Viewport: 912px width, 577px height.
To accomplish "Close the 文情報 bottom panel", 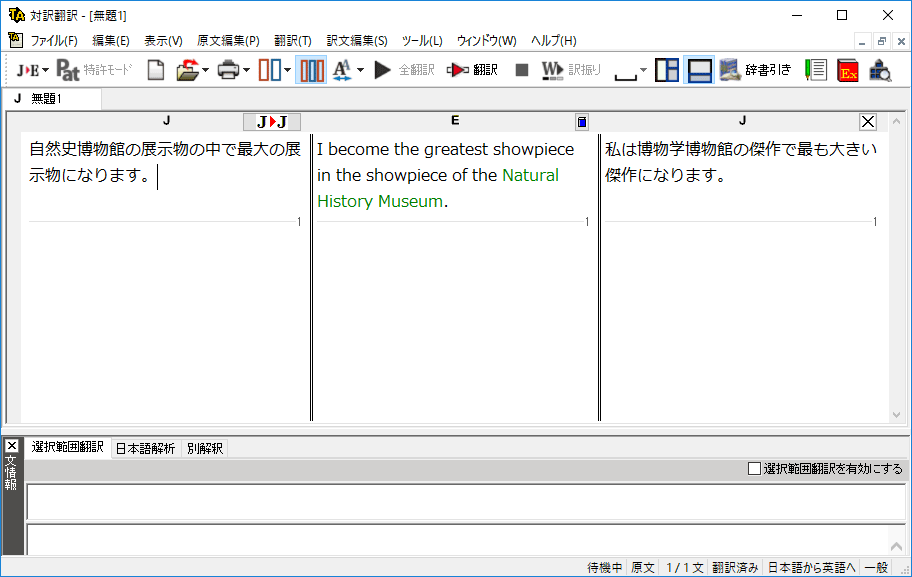I will pos(12,446).
